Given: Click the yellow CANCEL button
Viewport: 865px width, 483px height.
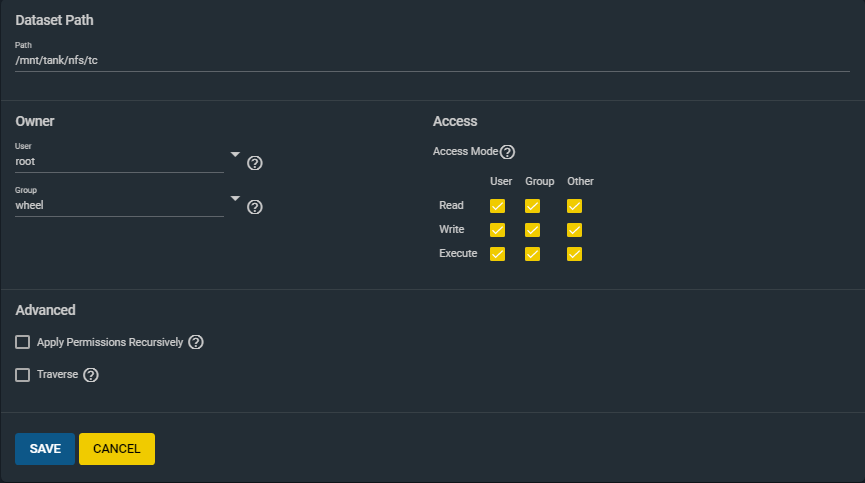Looking at the screenshot, I should coord(117,449).
